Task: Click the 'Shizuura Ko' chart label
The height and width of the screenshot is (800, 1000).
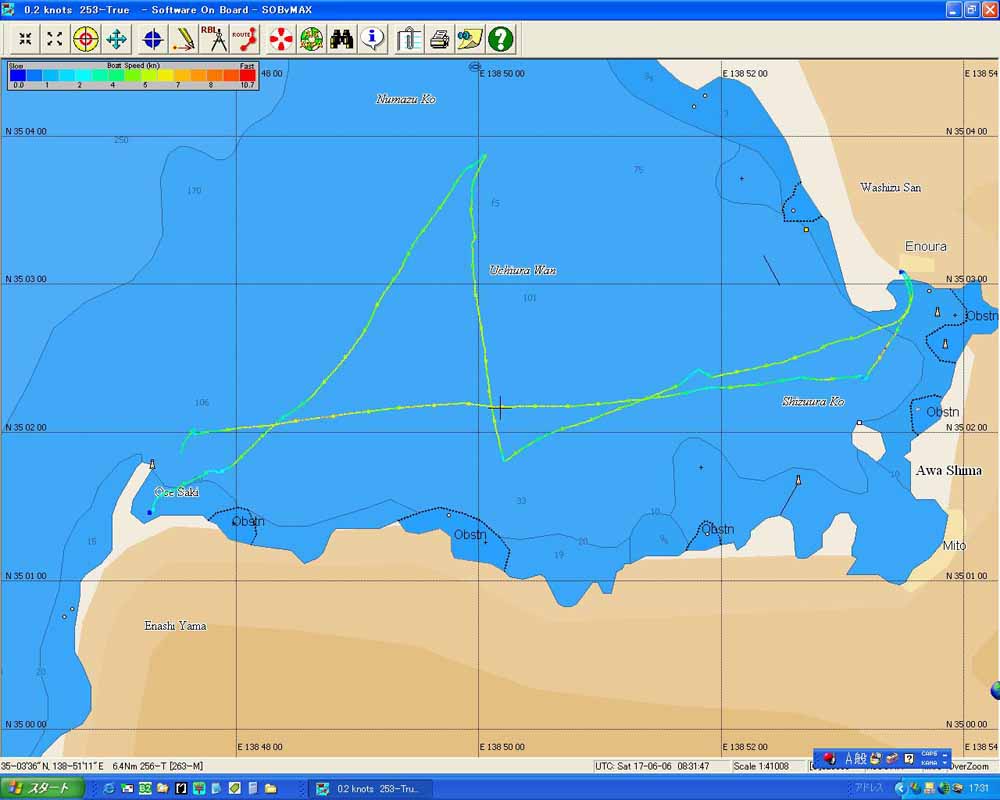Action: pos(813,401)
